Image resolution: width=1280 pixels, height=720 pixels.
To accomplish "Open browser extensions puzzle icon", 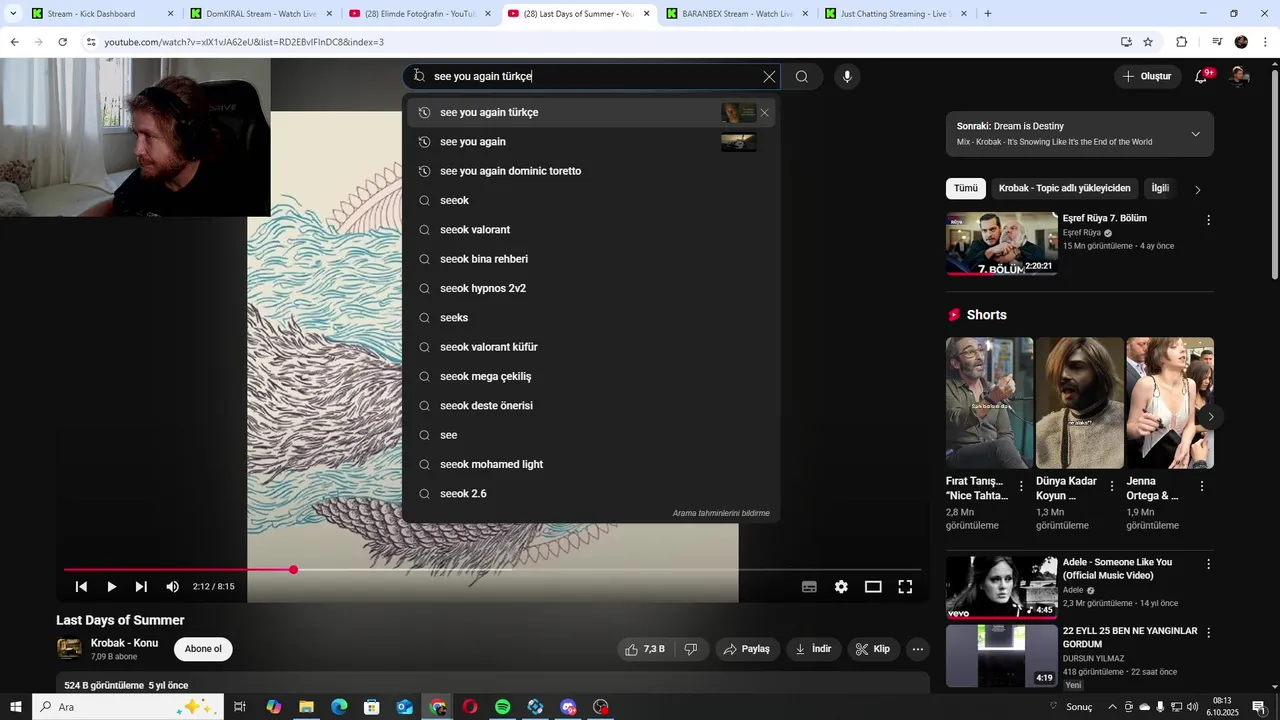I will coord(1181,42).
